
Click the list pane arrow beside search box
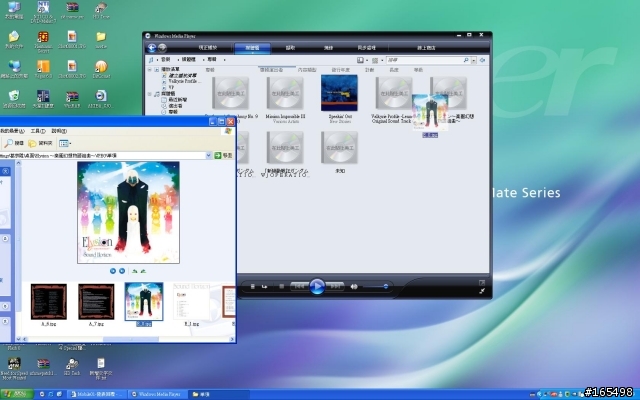coord(482,60)
